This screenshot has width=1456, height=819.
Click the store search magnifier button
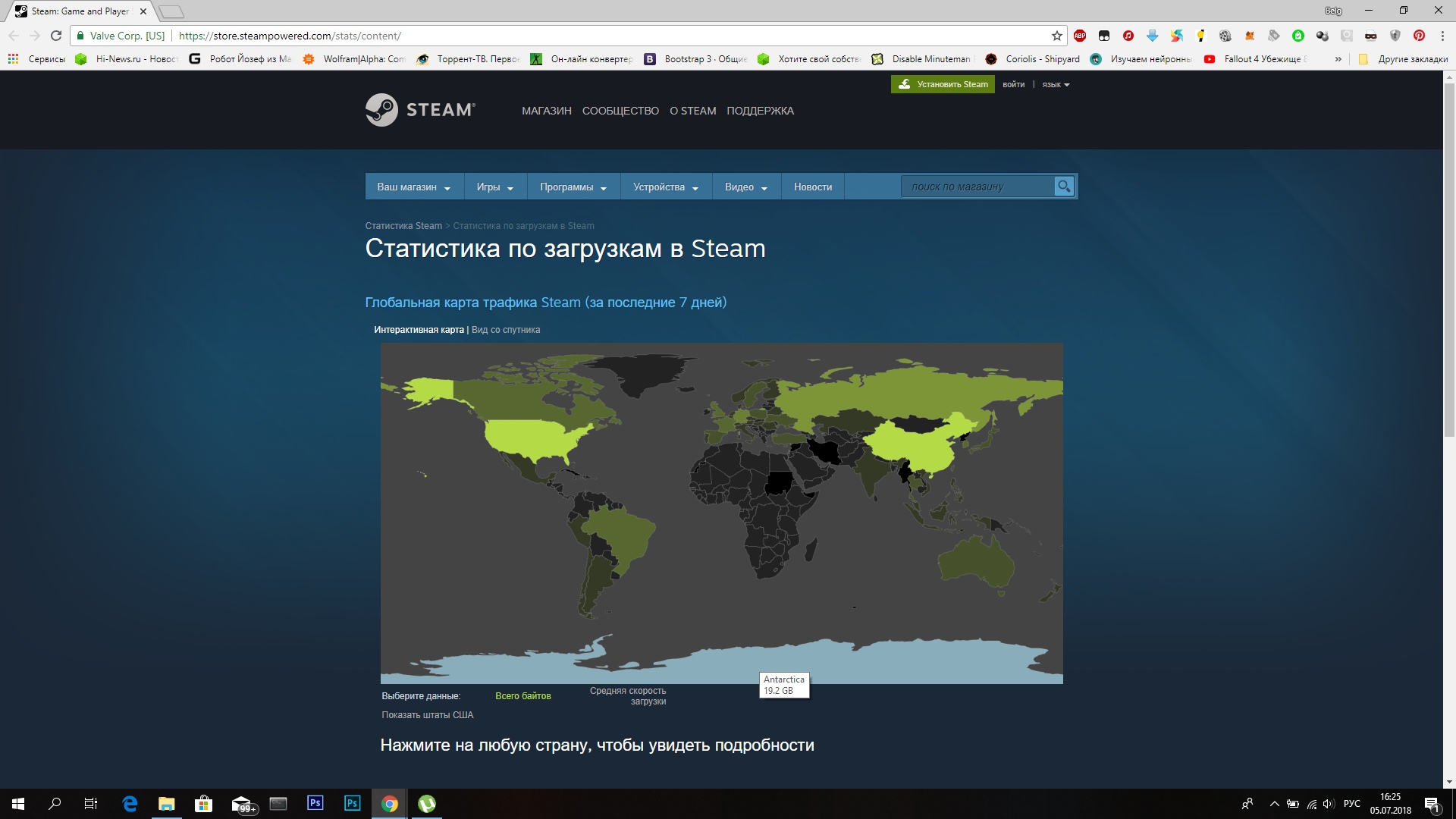click(1064, 187)
